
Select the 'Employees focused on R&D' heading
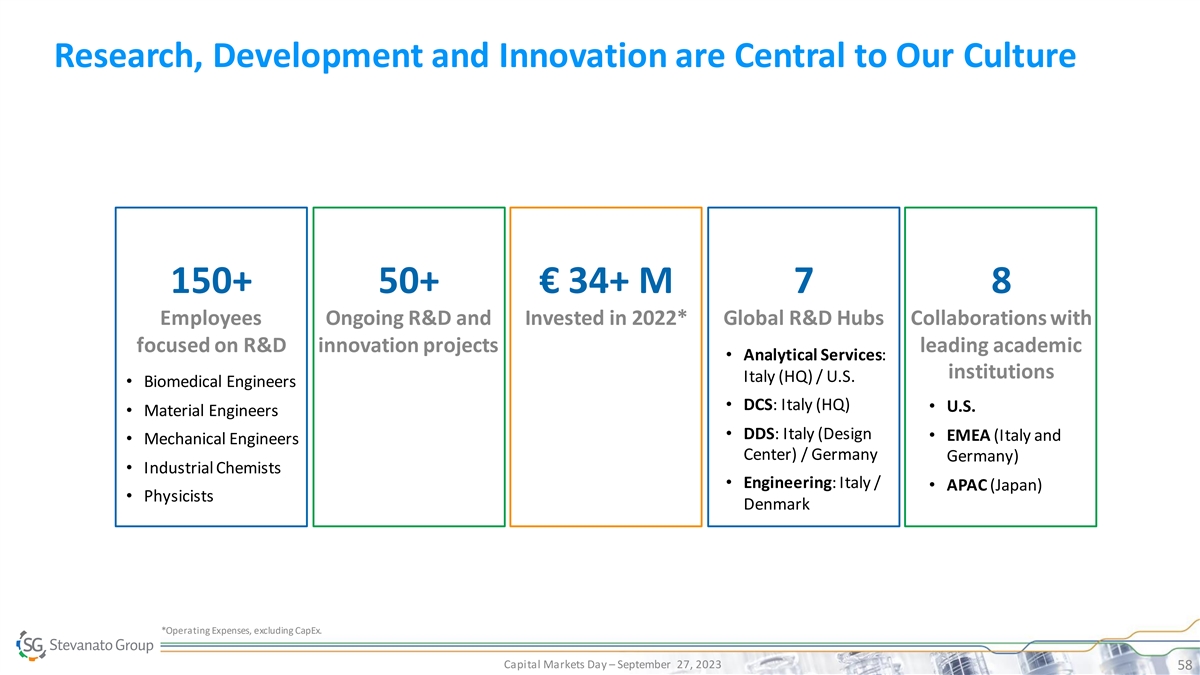(x=211, y=332)
